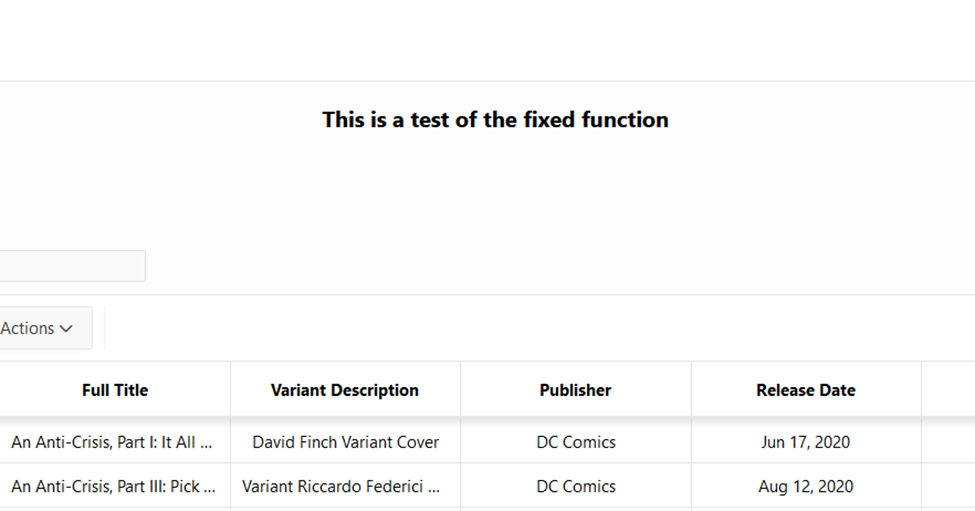Click the Jun 17, 2020 date cell
Image resolution: width=975 pixels, height=511 pixels.
(806, 442)
